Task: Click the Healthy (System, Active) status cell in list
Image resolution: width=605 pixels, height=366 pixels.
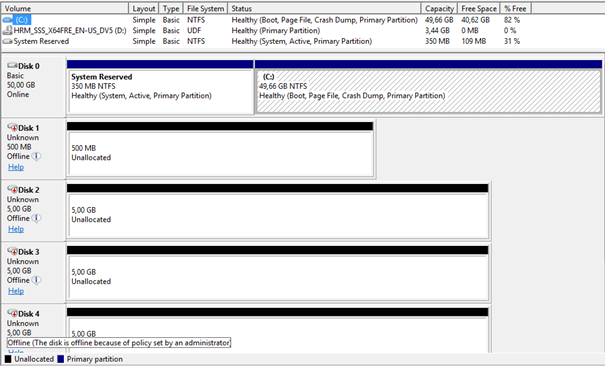Action: pyautogui.click(x=301, y=41)
